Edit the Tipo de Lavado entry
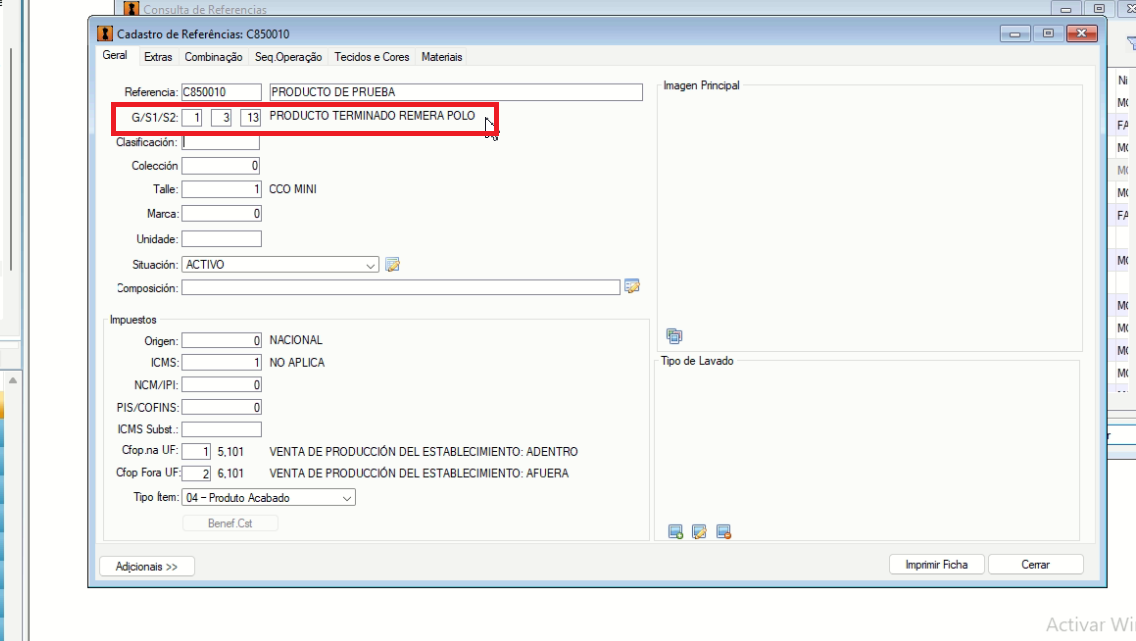Viewport: 1136px width, 641px height. [699, 532]
